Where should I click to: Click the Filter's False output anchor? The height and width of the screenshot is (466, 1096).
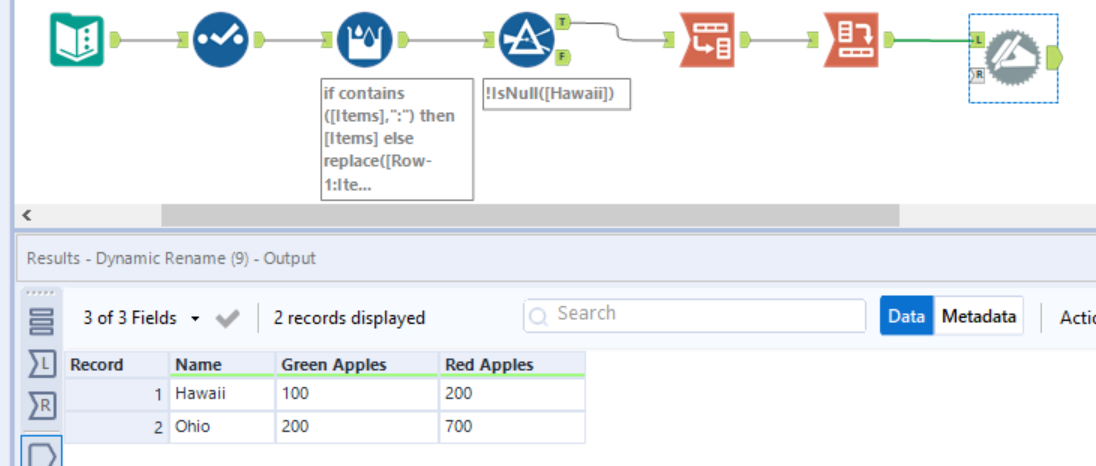coord(563,57)
